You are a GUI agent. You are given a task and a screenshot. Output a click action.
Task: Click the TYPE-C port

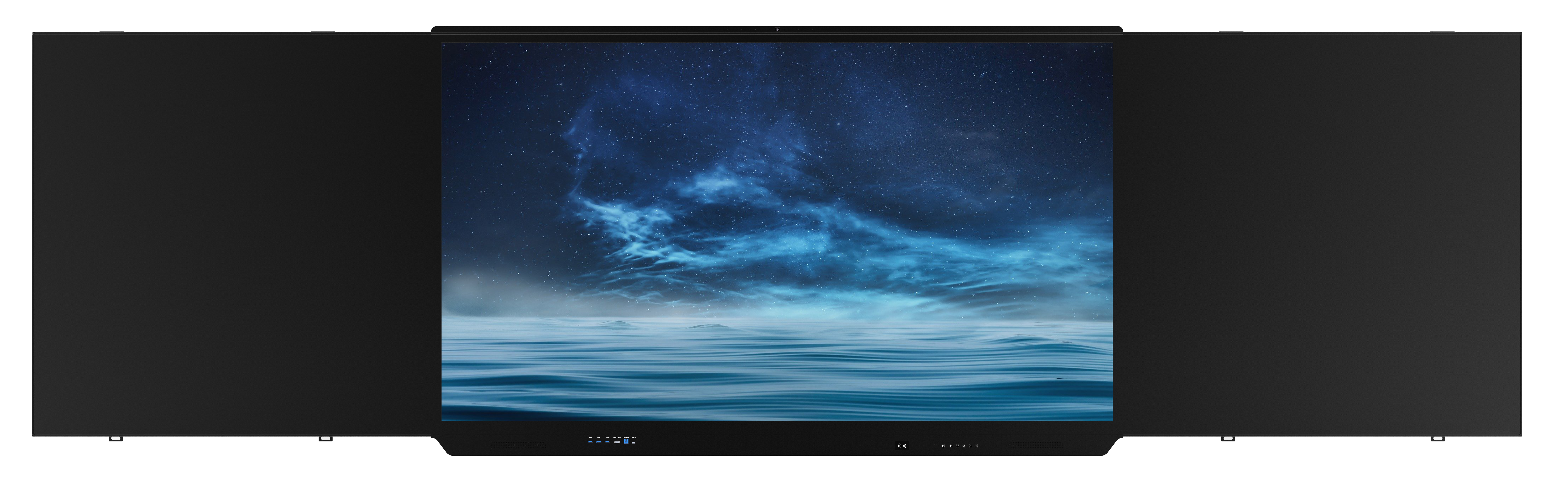[x=634, y=443]
